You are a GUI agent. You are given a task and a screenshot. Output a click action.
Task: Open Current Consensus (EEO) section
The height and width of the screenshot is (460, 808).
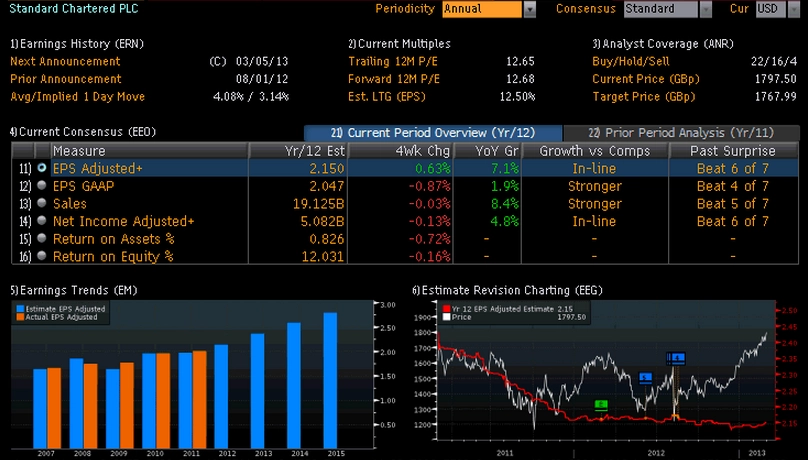click(83, 132)
